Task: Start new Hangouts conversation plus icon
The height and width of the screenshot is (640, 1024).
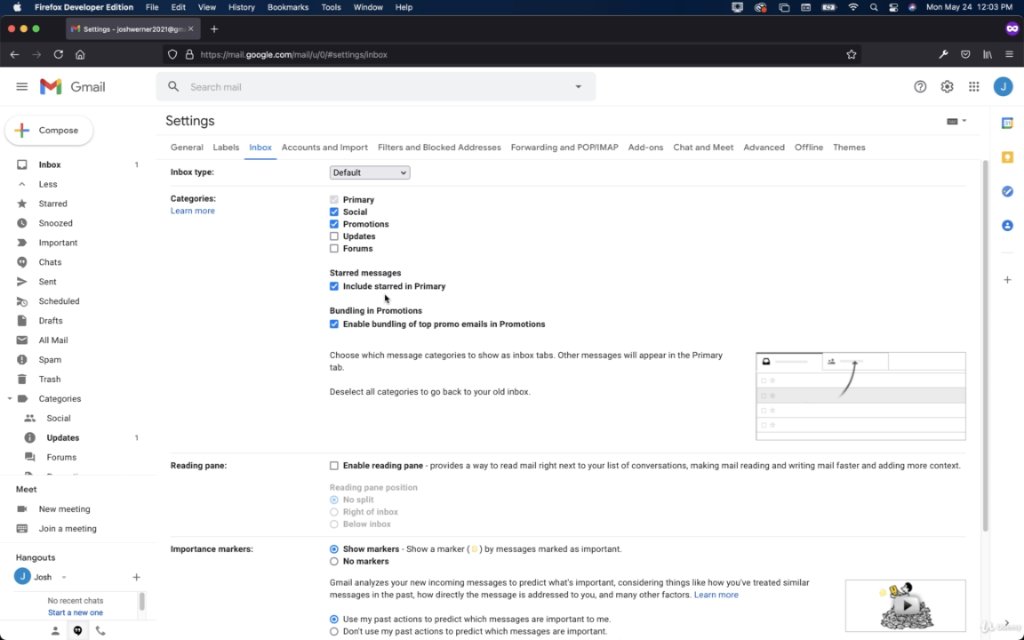Action: coord(136,577)
